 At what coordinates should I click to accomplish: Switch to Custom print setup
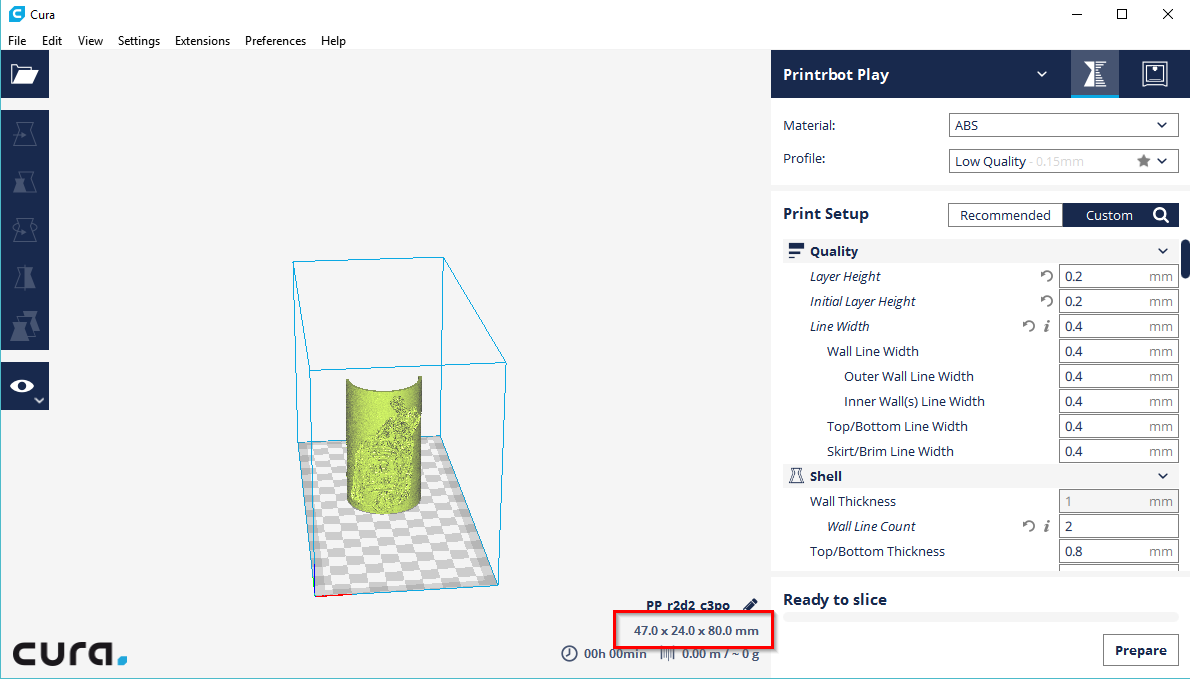pyautogui.click(x=1110, y=215)
